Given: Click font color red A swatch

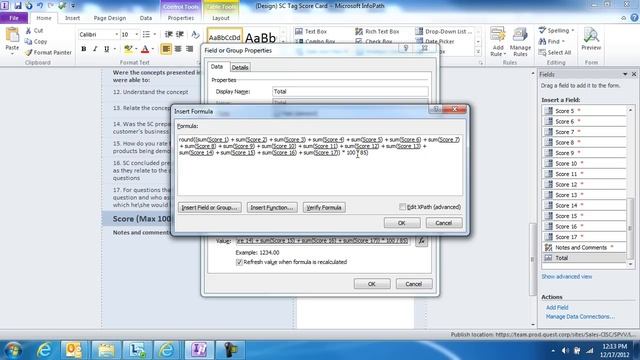Looking at the screenshot, I should [145, 49].
